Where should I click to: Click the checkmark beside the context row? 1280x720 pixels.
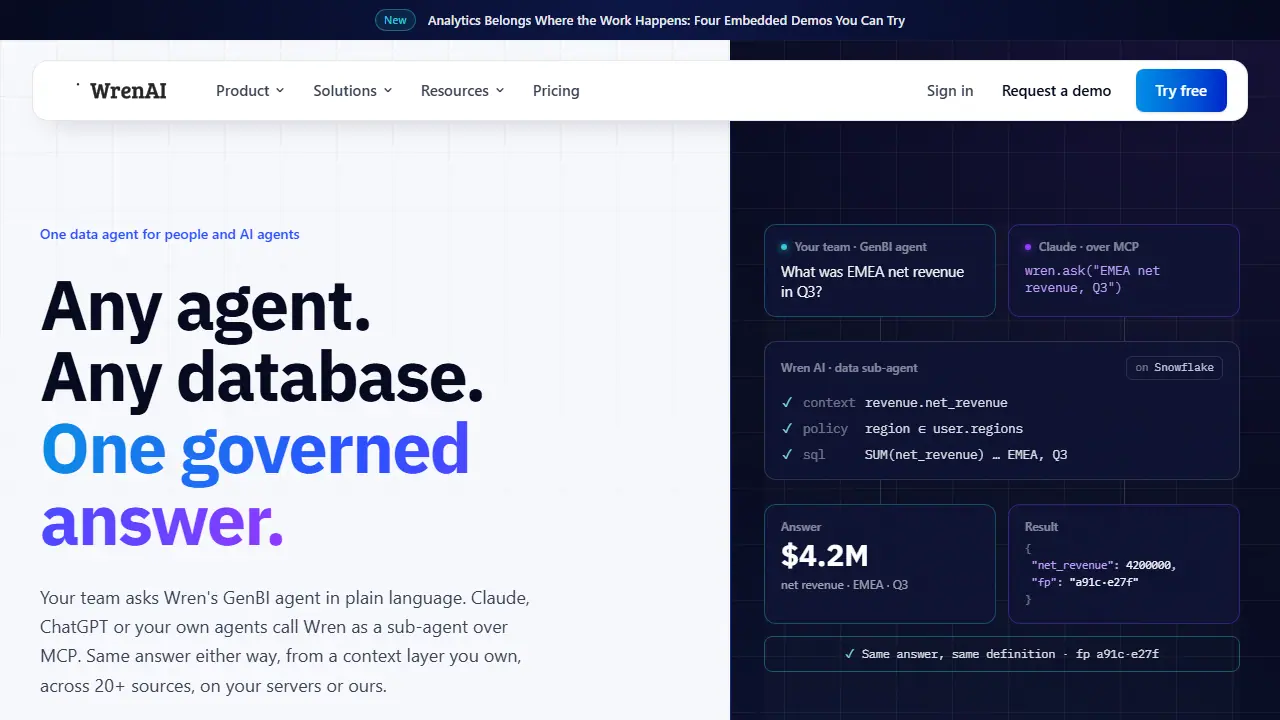point(787,403)
